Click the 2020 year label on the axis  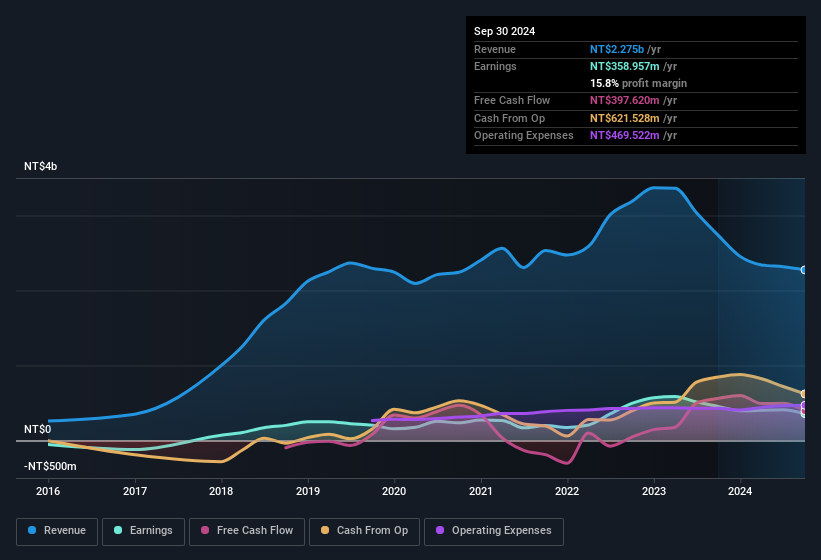coord(394,491)
